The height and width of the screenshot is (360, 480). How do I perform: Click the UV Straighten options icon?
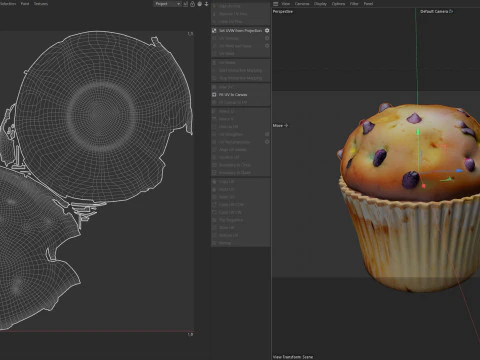coord(267,134)
